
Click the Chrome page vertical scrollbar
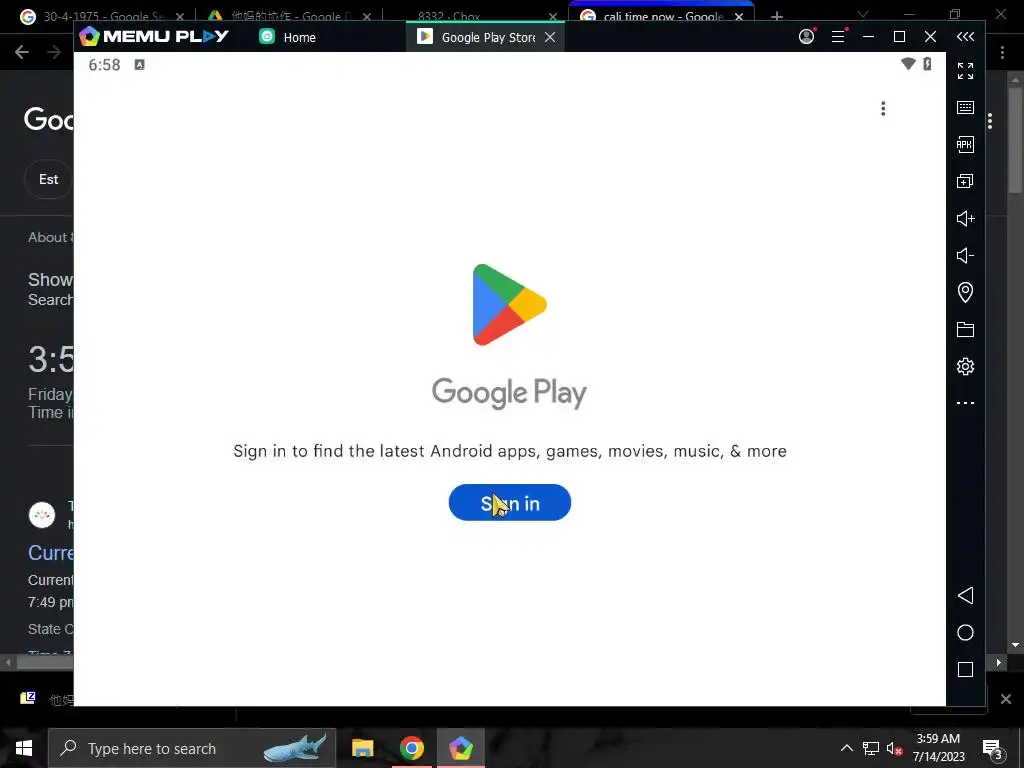[1015, 140]
